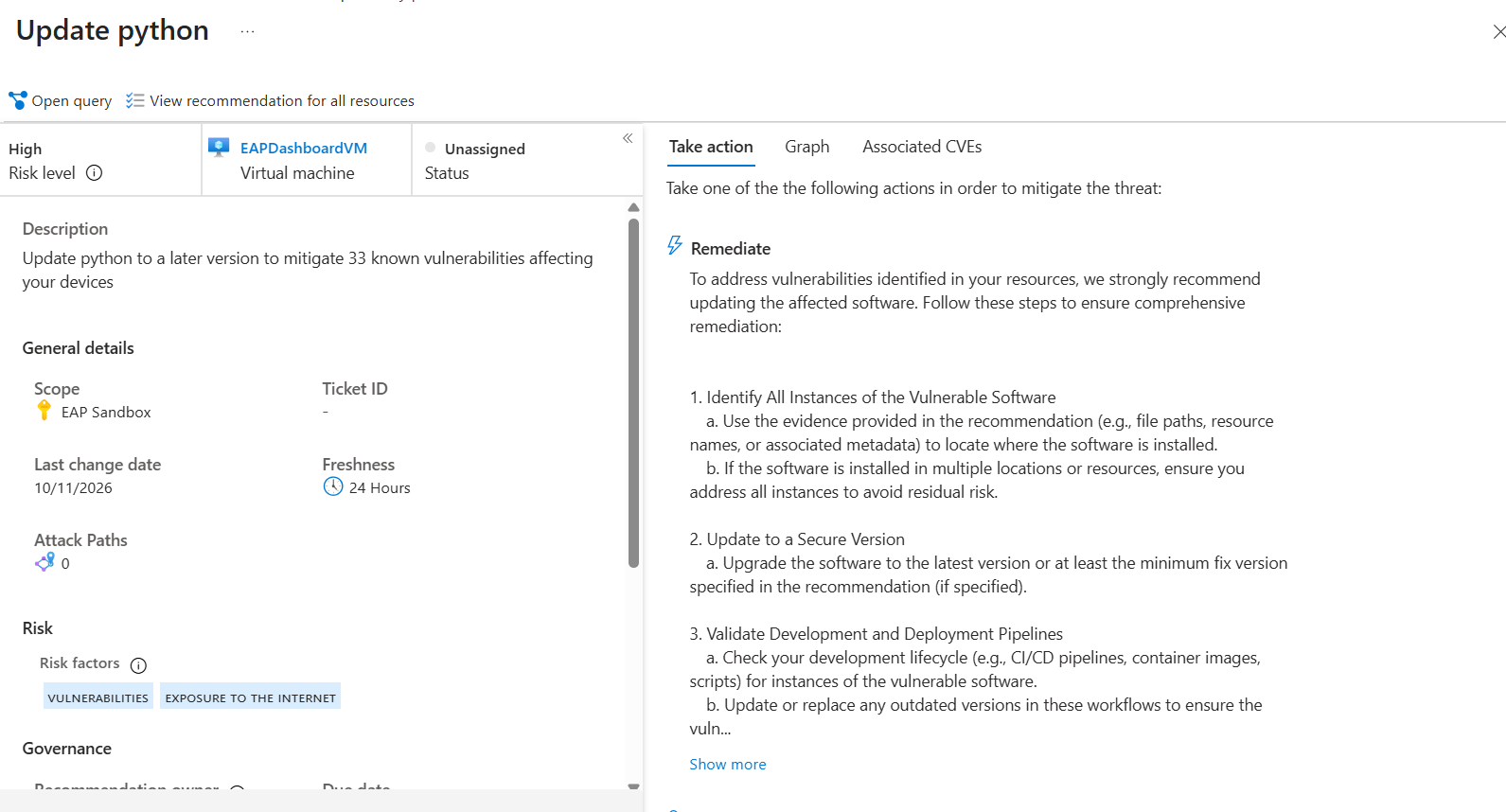Click the EAP Sandbox scope text
Viewport: 1506px width, 812px height.
106,413
